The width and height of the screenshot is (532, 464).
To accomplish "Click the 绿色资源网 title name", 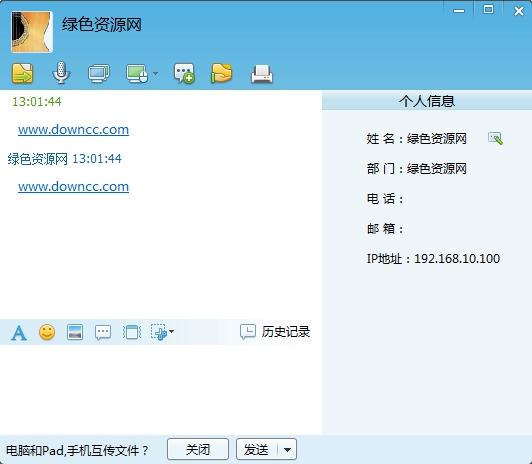I will pyautogui.click(x=101, y=25).
